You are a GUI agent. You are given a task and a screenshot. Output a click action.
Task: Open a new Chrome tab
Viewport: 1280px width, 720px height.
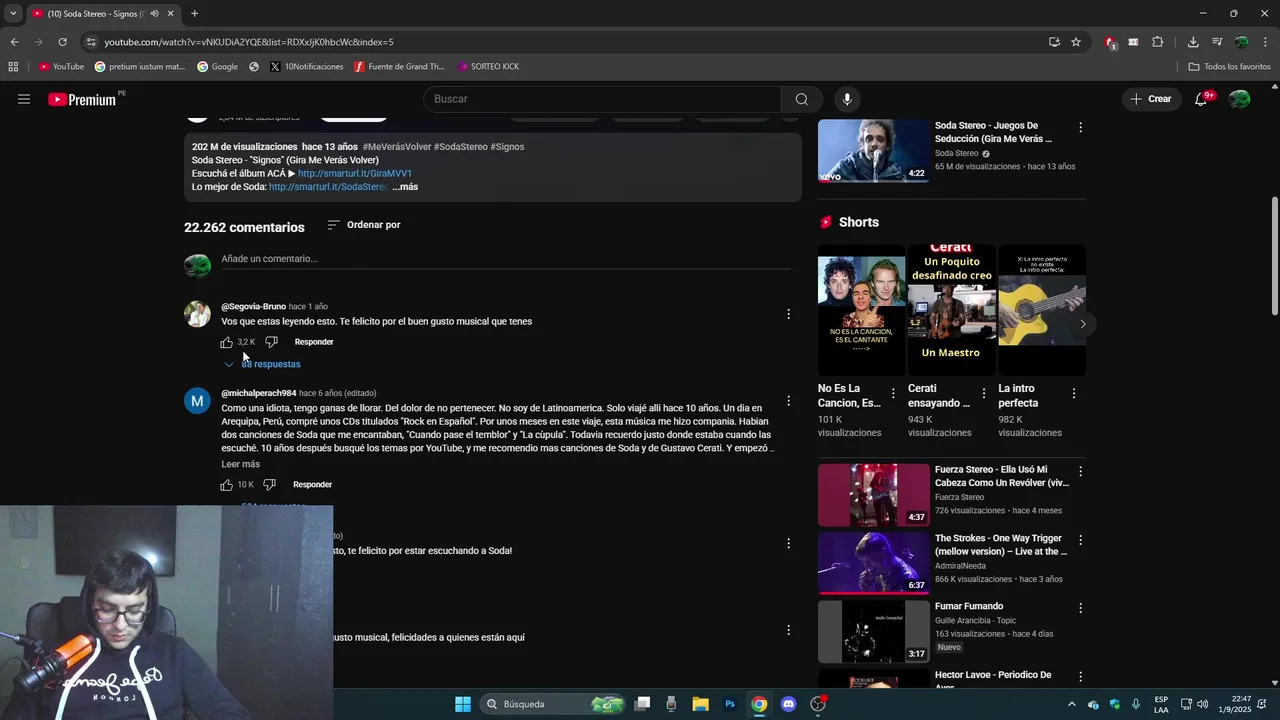pos(194,14)
